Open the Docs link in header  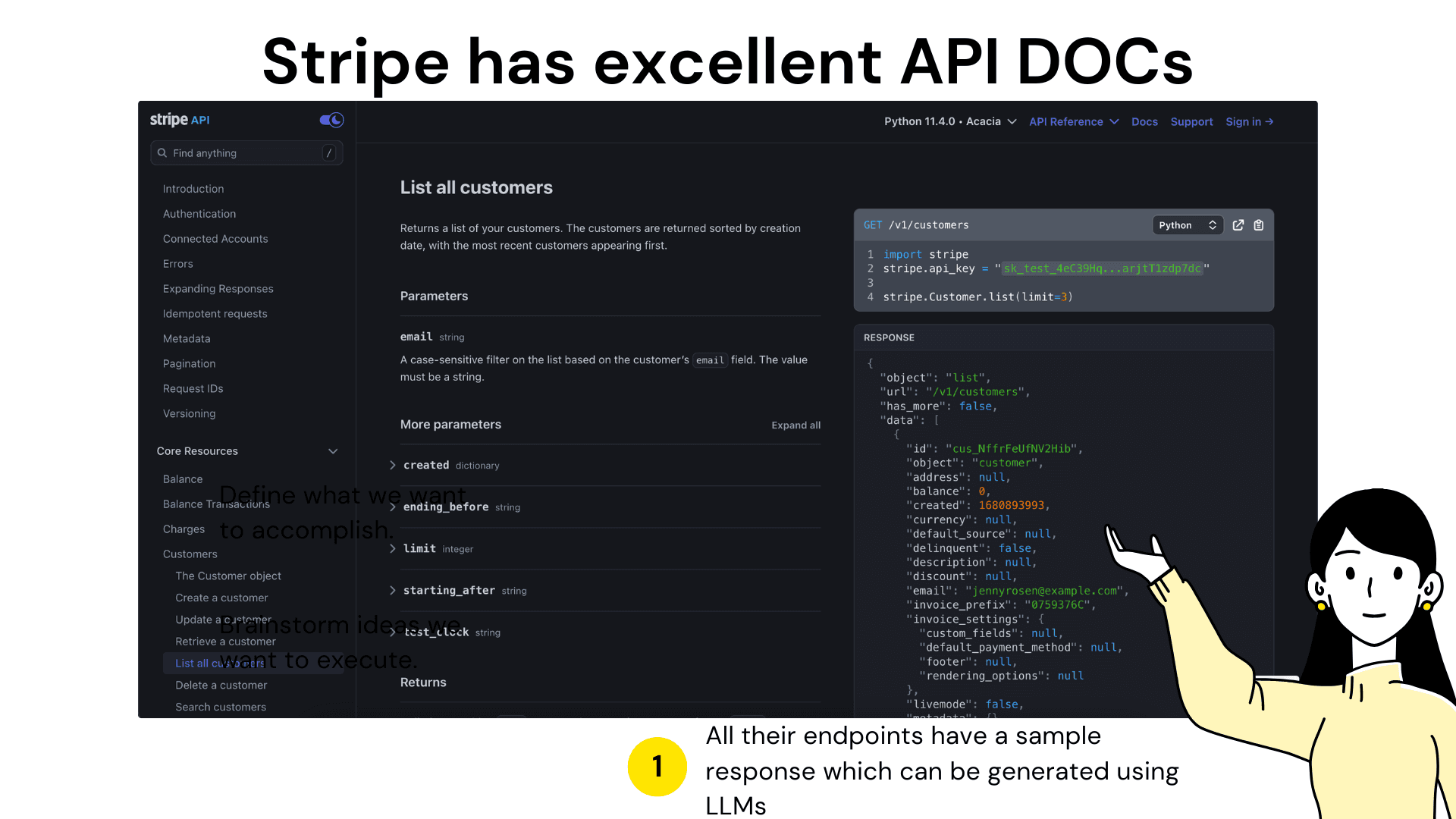pyautogui.click(x=1144, y=121)
